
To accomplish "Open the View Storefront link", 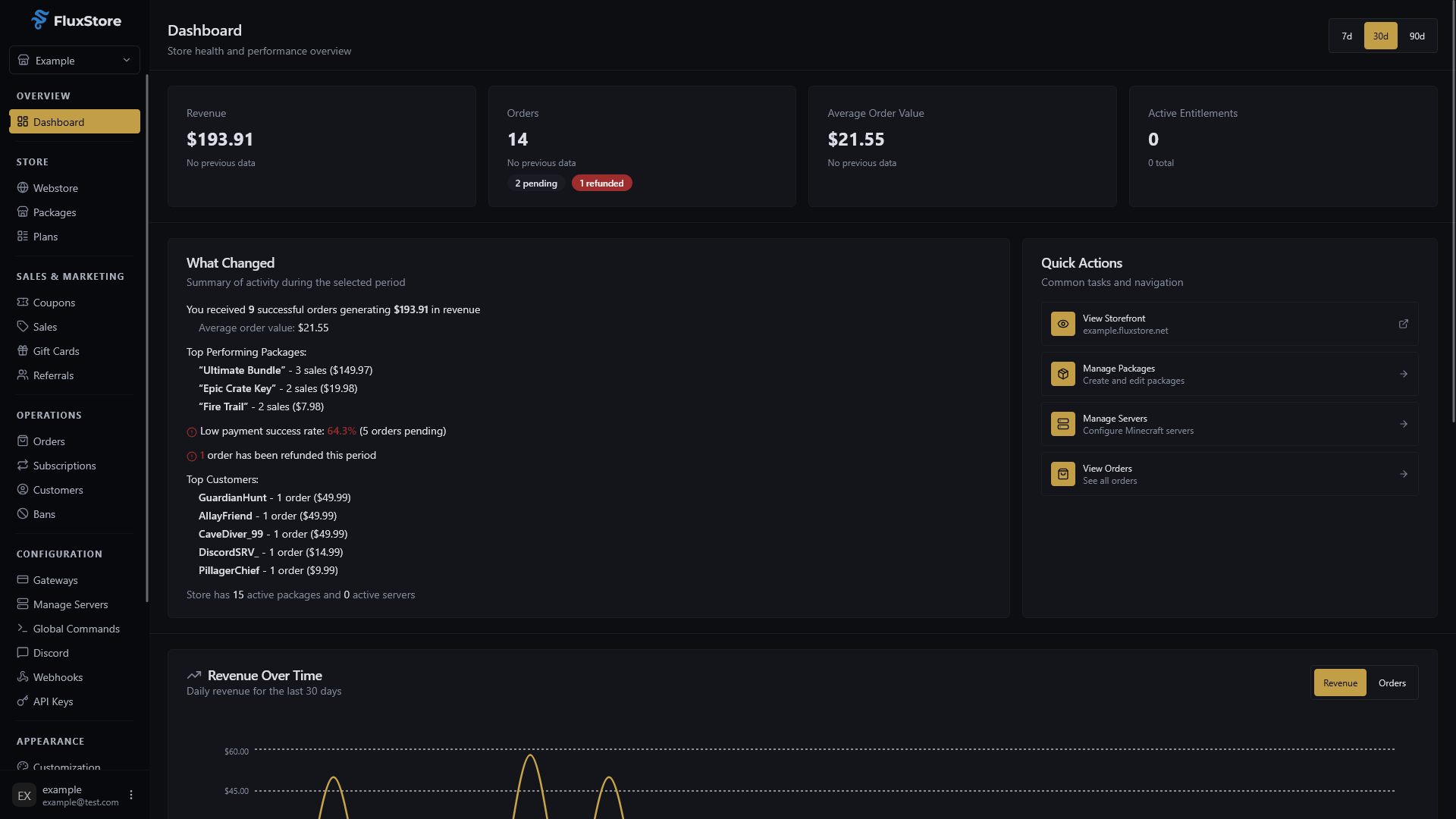I will [1228, 324].
